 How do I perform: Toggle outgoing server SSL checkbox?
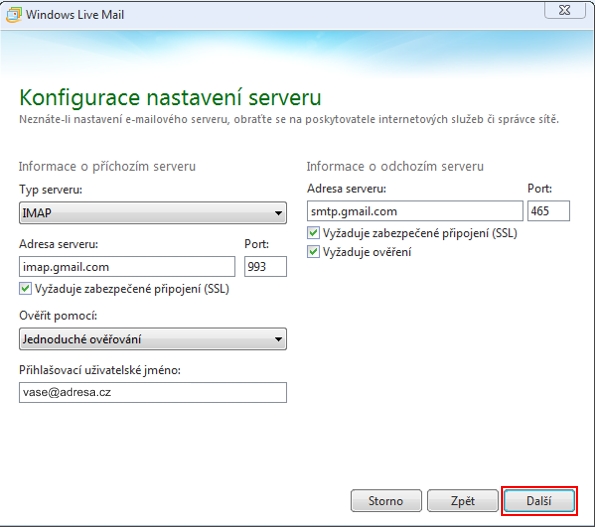[313, 233]
